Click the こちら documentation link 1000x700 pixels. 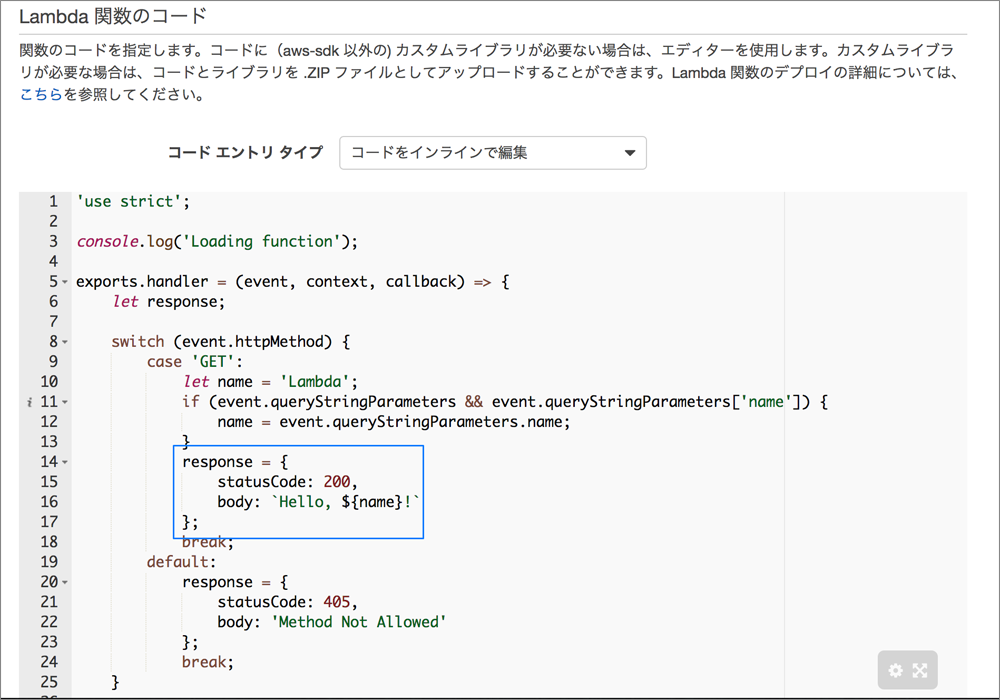tap(41, 95)
